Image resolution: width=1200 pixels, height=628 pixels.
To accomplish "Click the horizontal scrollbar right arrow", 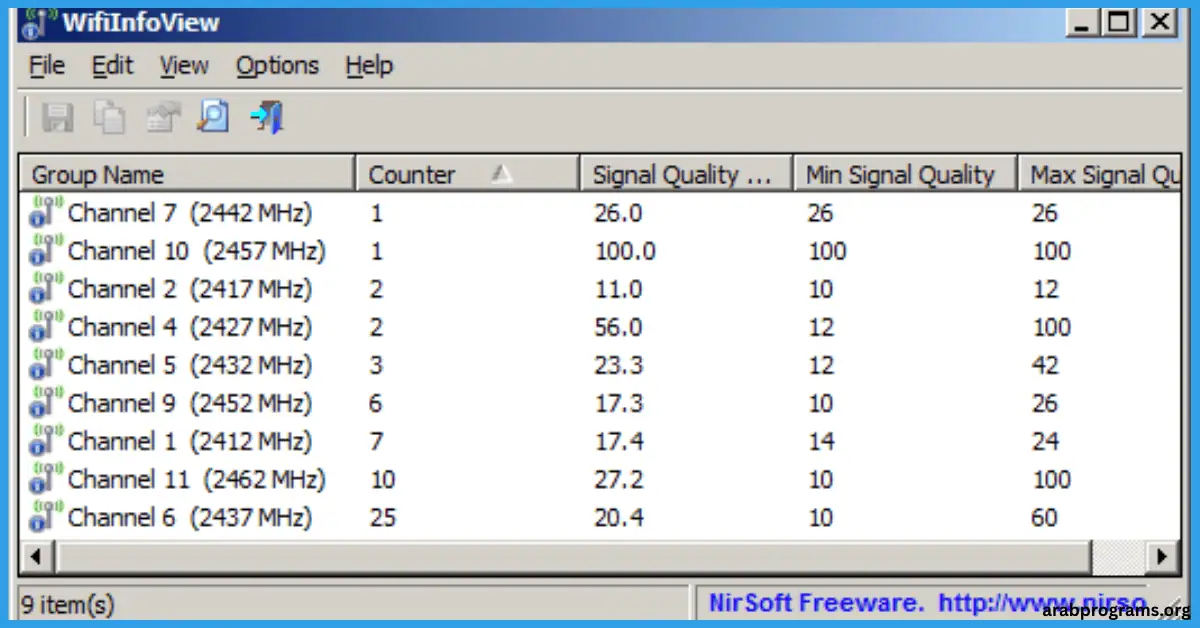I will coord(1162,557).
